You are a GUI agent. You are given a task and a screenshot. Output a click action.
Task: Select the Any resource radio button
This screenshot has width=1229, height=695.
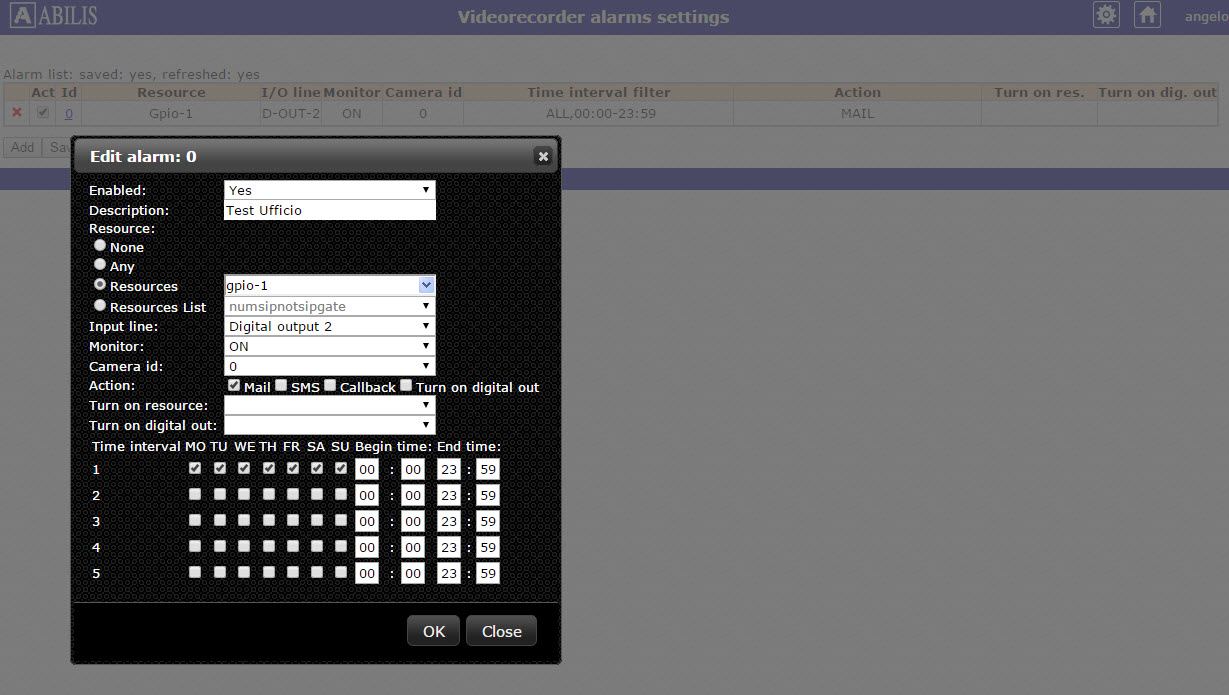99,264
